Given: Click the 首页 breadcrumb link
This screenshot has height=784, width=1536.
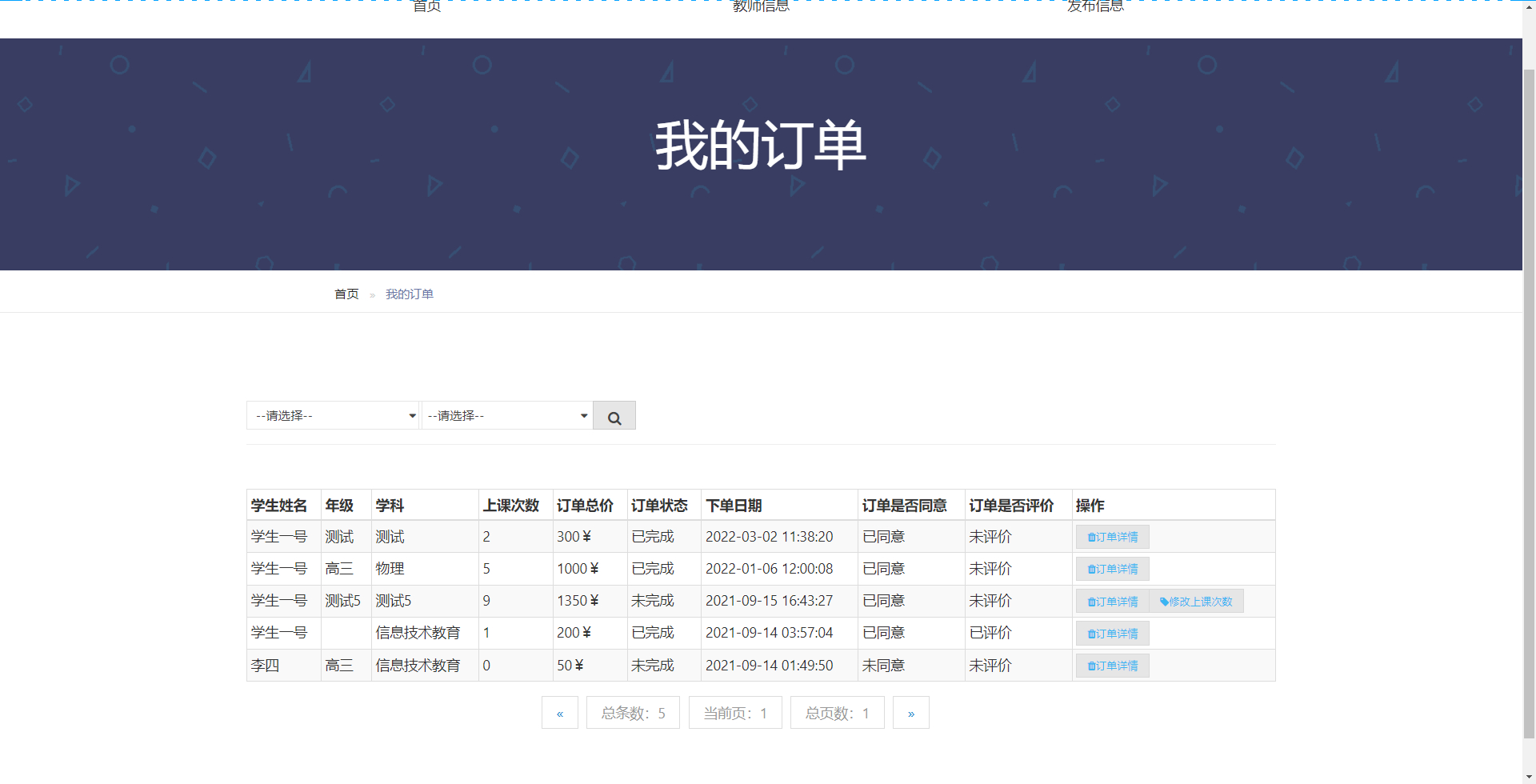Looking at the screenshot, I should coord(346,294).
